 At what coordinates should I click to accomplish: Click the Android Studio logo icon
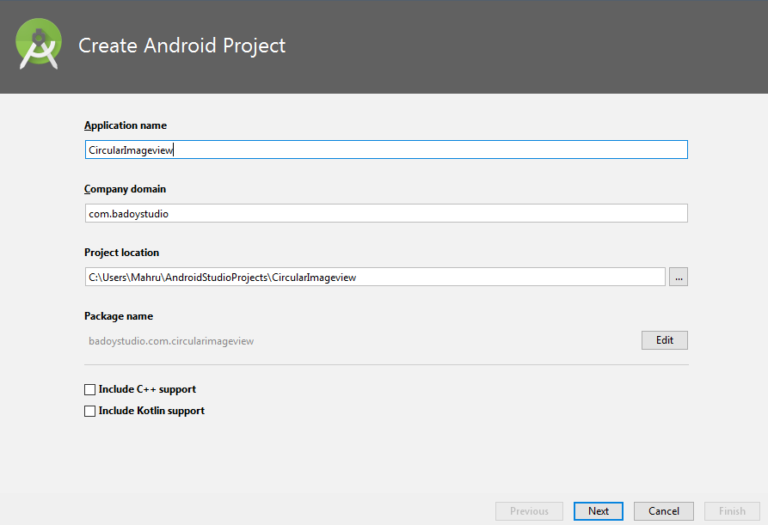[x=39, y=45]
